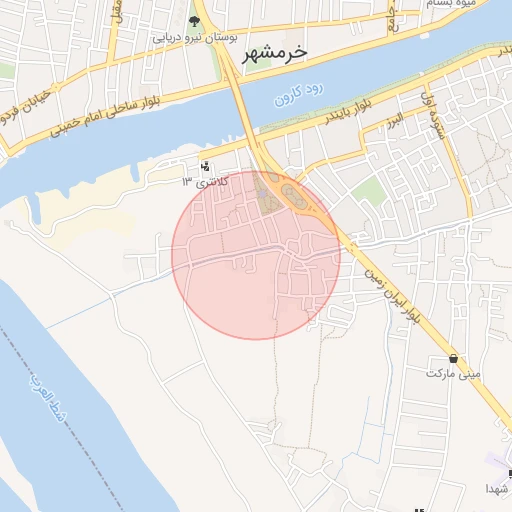Click the البرز street label
The height and width of the screenshot is (512, 512).
coord(395,121)
